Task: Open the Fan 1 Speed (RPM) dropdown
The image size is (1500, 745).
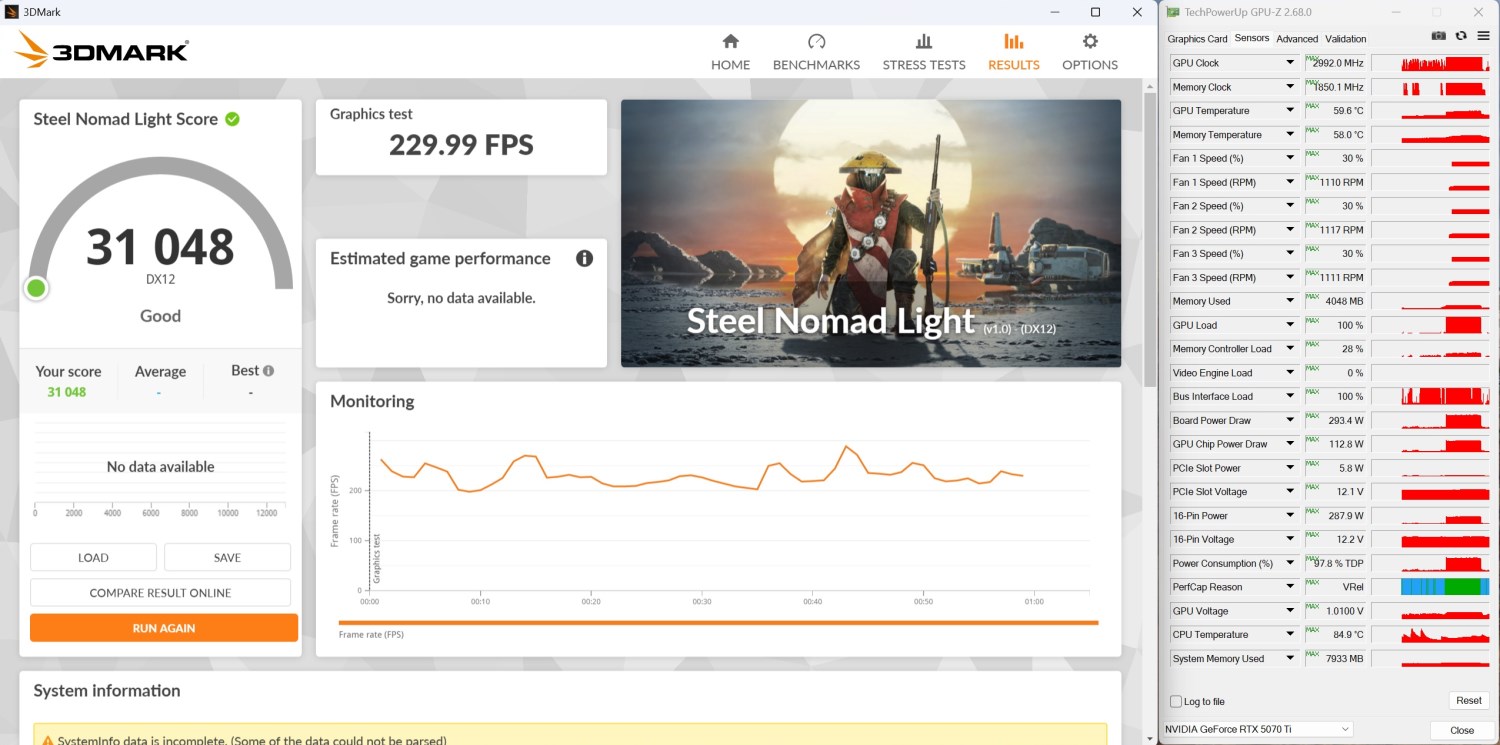Action: tap(1290, 182)
